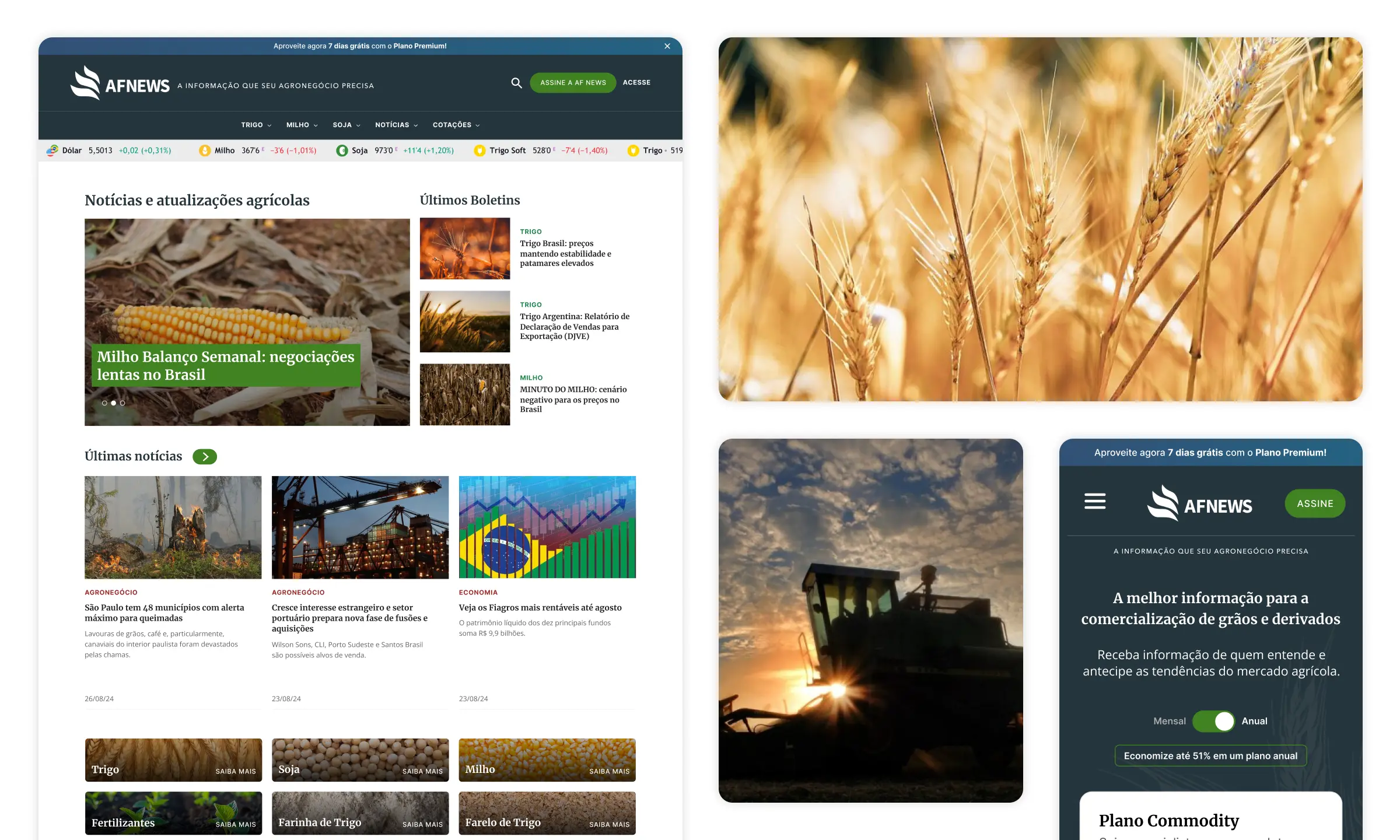Click the AFNEWS logo in desktop header

(x=120, y=83)
